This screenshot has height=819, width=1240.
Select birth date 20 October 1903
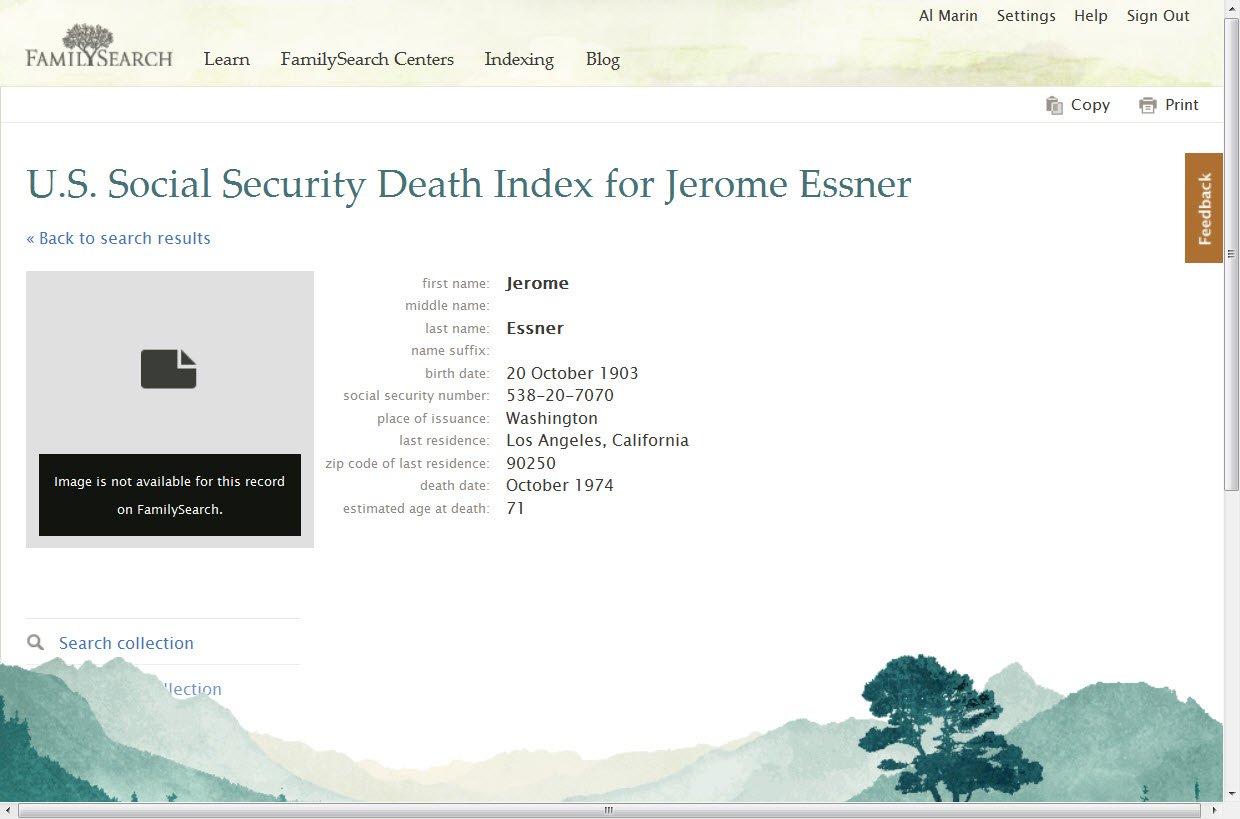coord(572,373)
